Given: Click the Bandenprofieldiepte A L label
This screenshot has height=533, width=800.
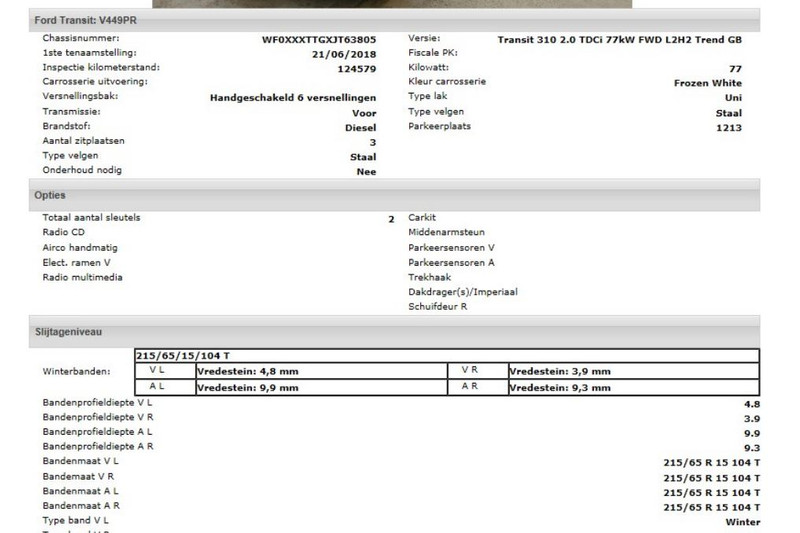Looking at the screenshot, I should (x=97, y=432).
